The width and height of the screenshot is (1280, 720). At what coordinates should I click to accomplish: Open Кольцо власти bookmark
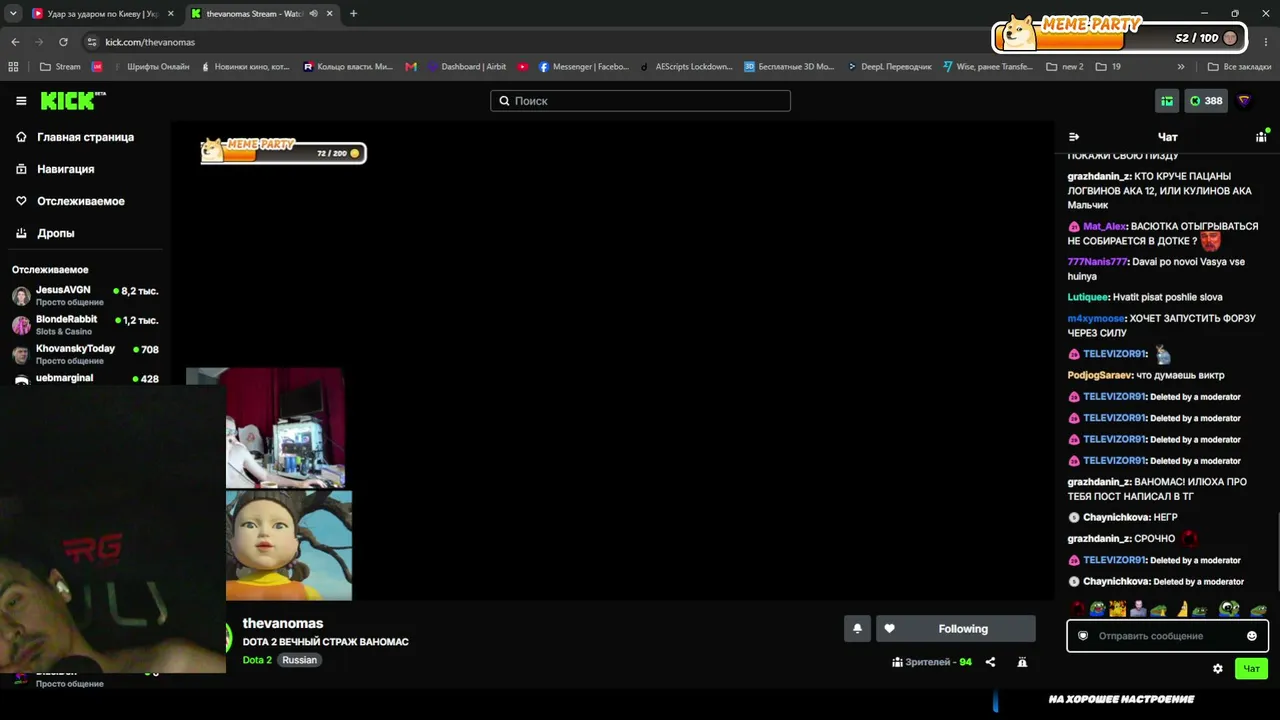tap(348, 67)
